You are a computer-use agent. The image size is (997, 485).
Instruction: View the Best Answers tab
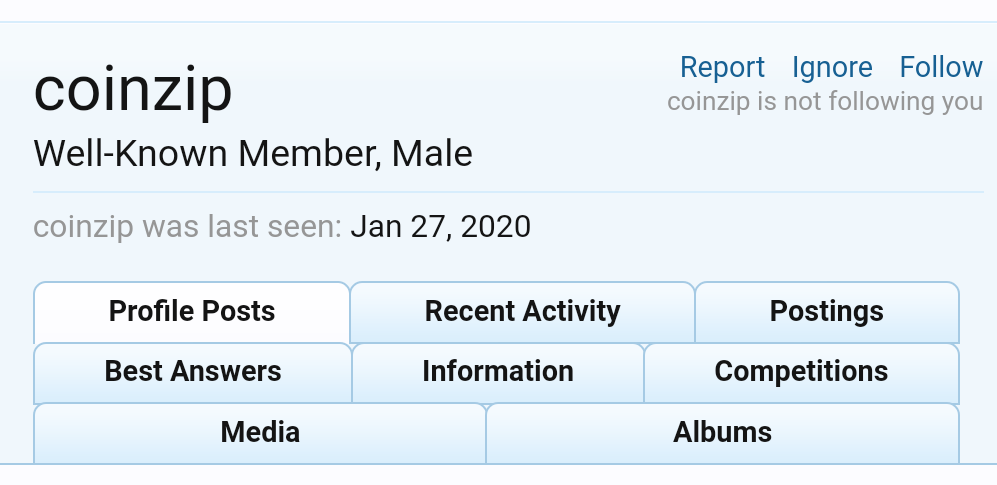point(193,372)
